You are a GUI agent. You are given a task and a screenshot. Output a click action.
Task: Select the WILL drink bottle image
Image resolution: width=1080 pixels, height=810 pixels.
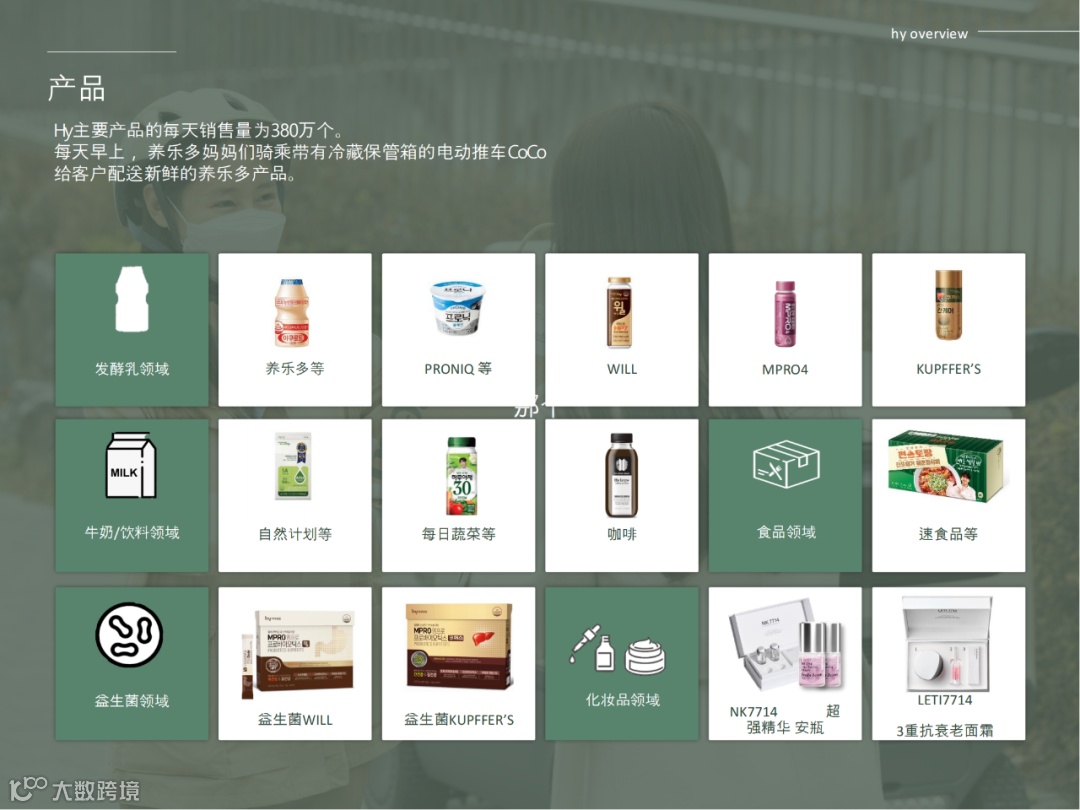(619, 312)
